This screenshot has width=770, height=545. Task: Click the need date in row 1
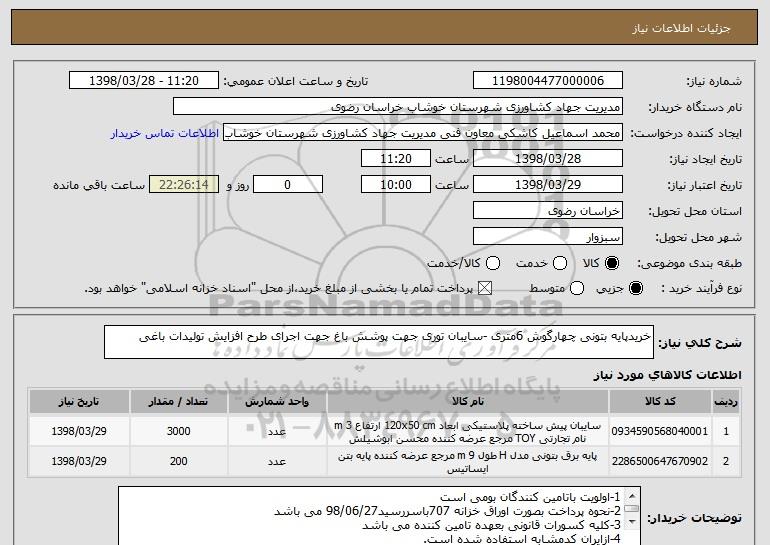pos(79,431)
